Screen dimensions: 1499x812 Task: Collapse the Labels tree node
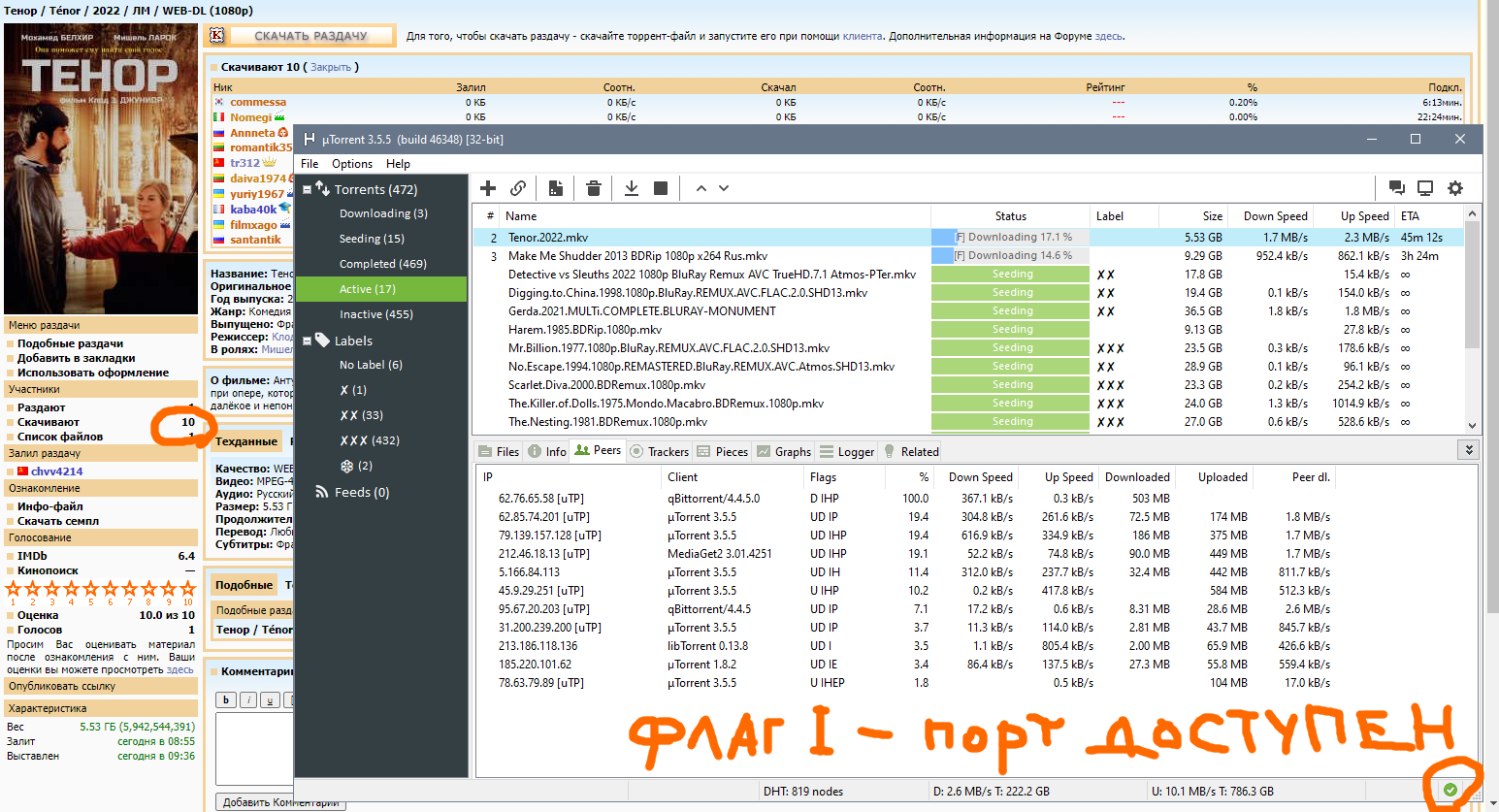pos(307,341)
